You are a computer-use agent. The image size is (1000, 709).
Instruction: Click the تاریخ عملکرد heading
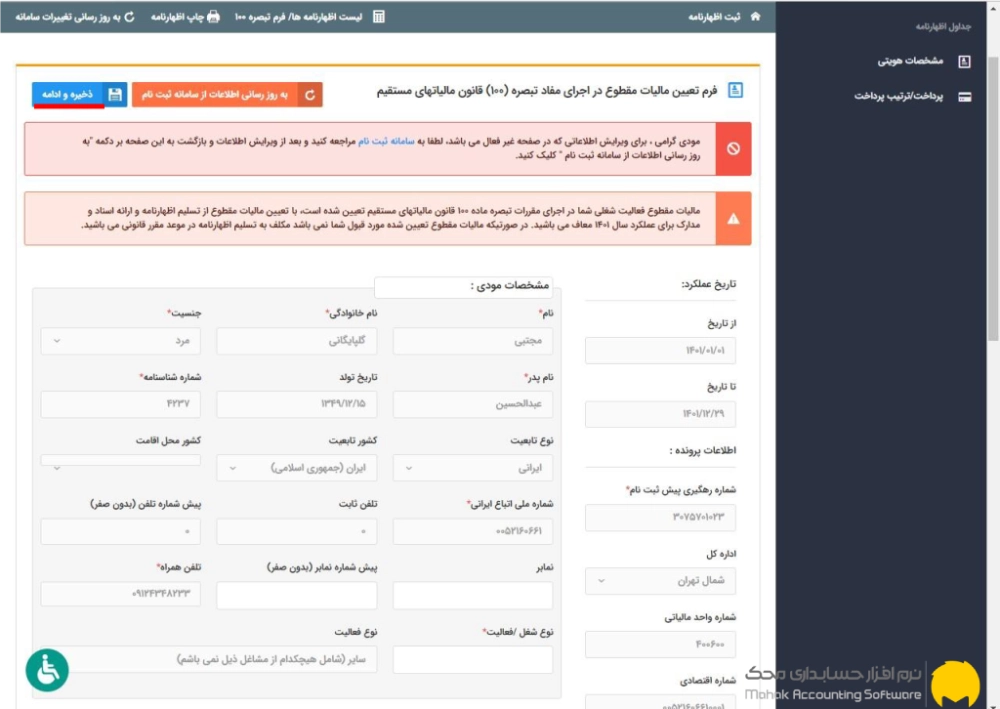pyautogui.click(x=708, y=284)
